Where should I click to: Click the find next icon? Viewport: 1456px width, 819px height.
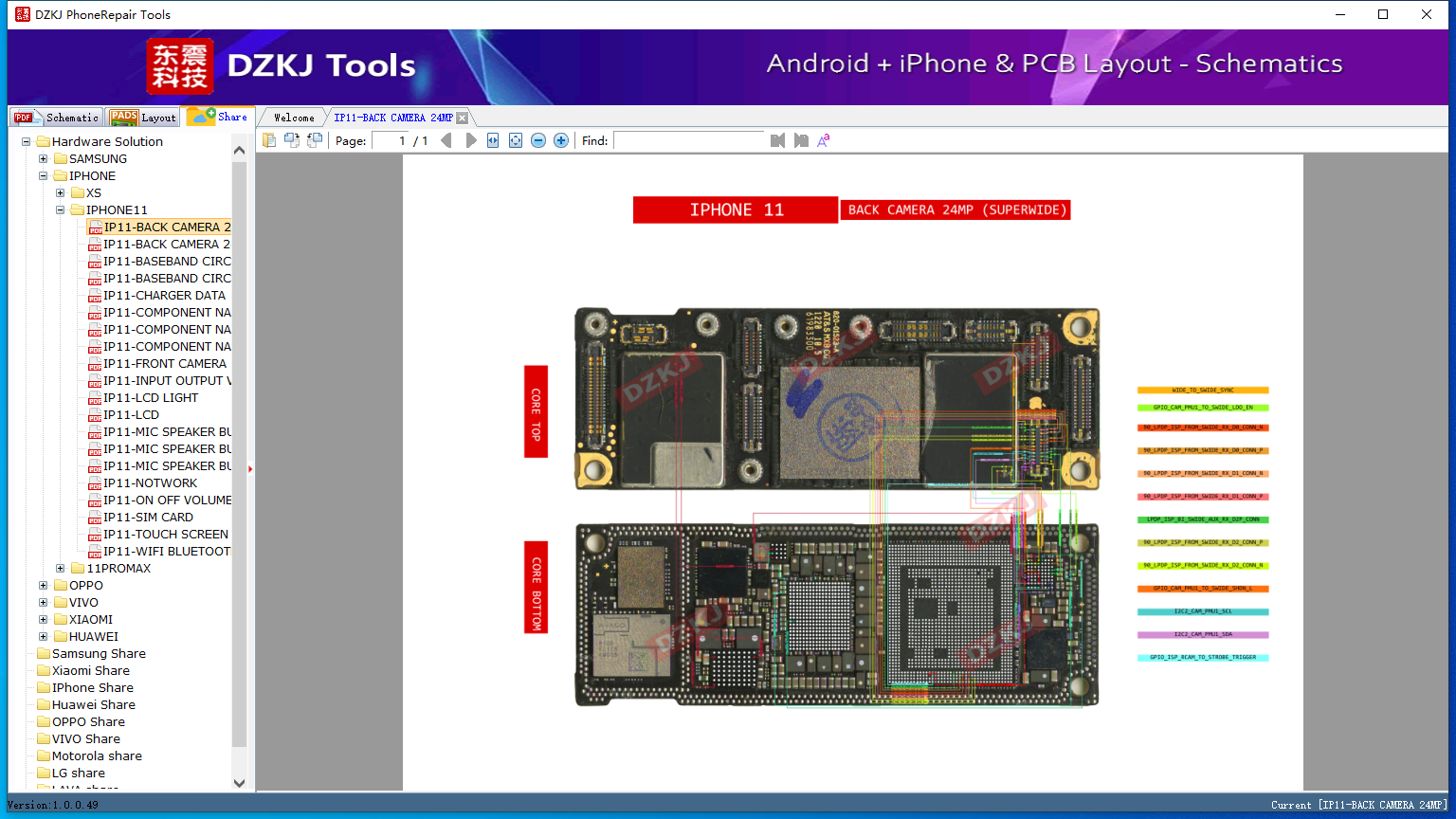click(801, 140)
